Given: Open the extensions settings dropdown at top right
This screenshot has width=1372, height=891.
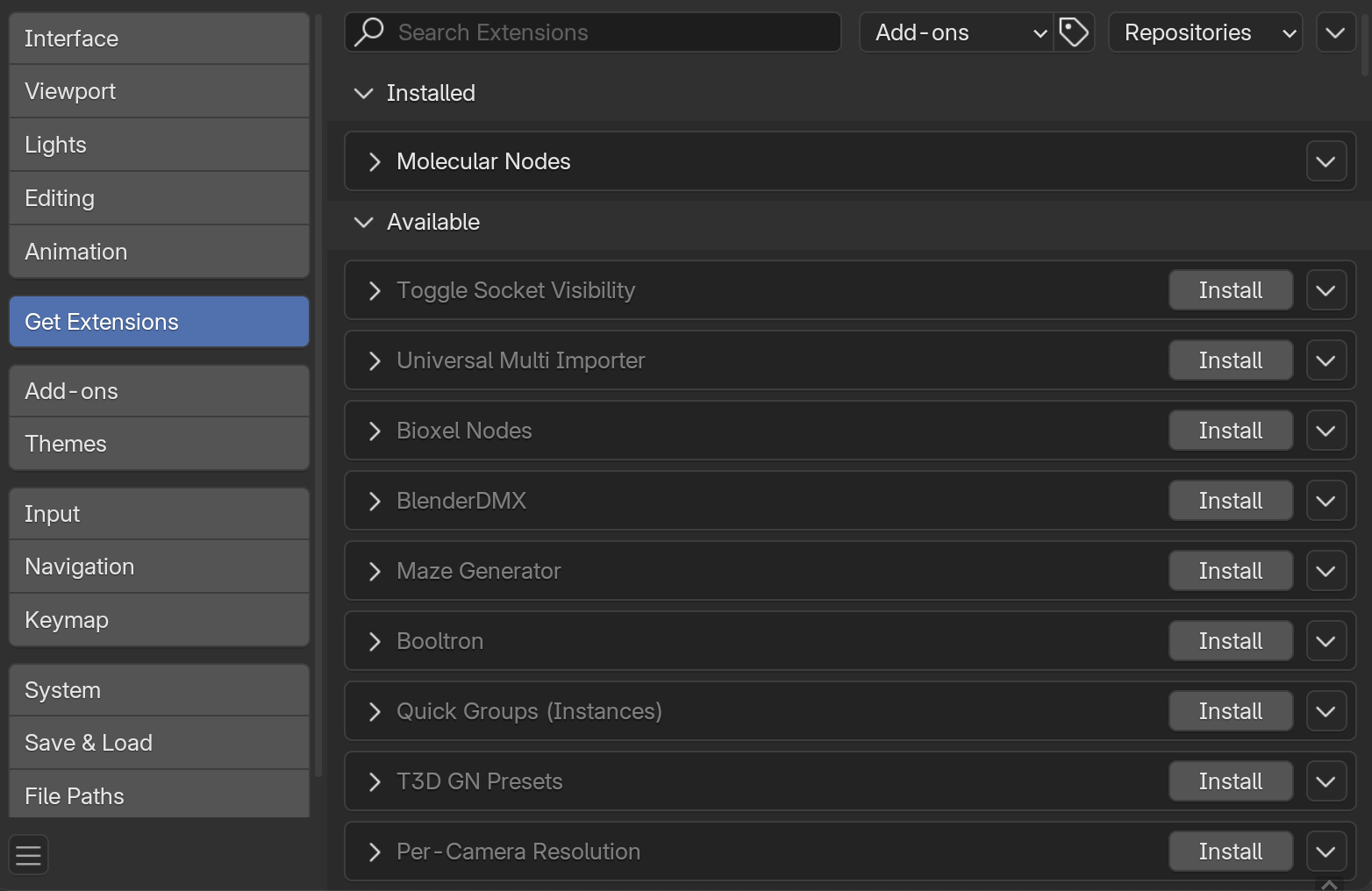Looking at the screenshot, I should [1335, 32].
